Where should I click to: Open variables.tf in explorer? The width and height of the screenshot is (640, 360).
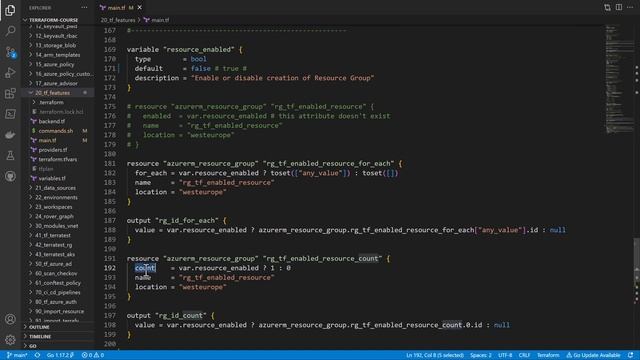click(52, 178)
